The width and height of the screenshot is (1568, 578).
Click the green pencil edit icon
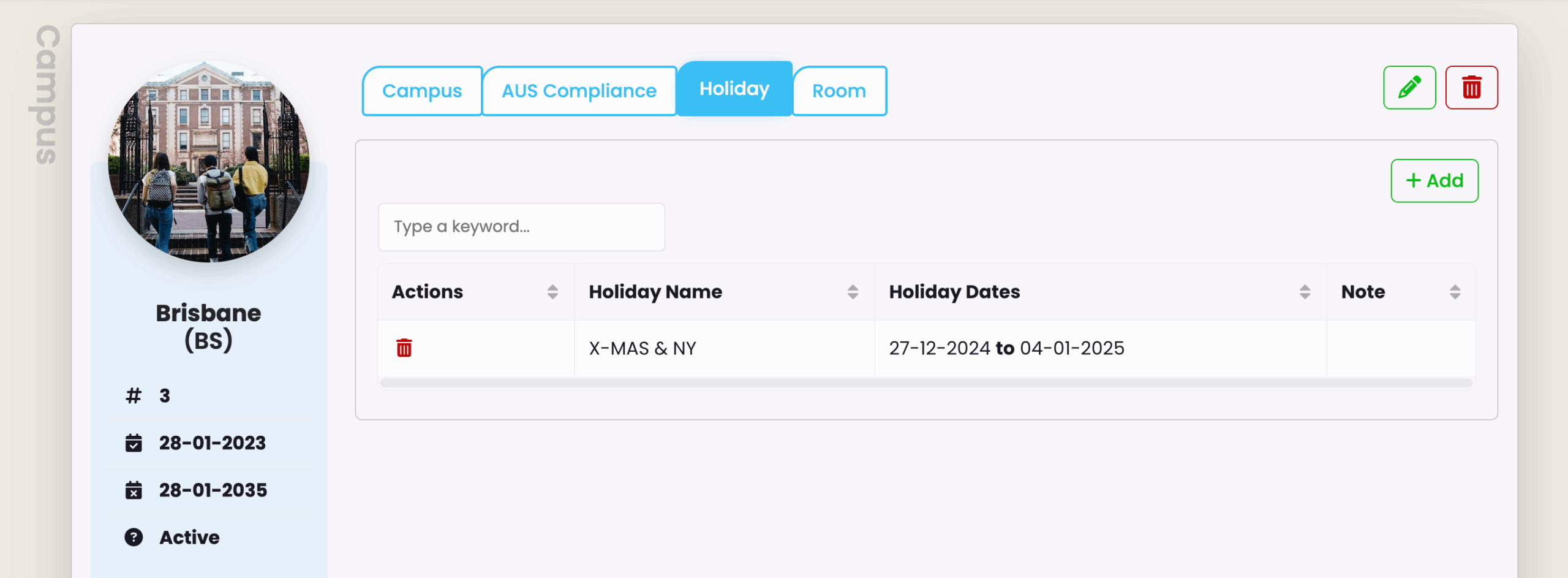(x=1409, y=88)
